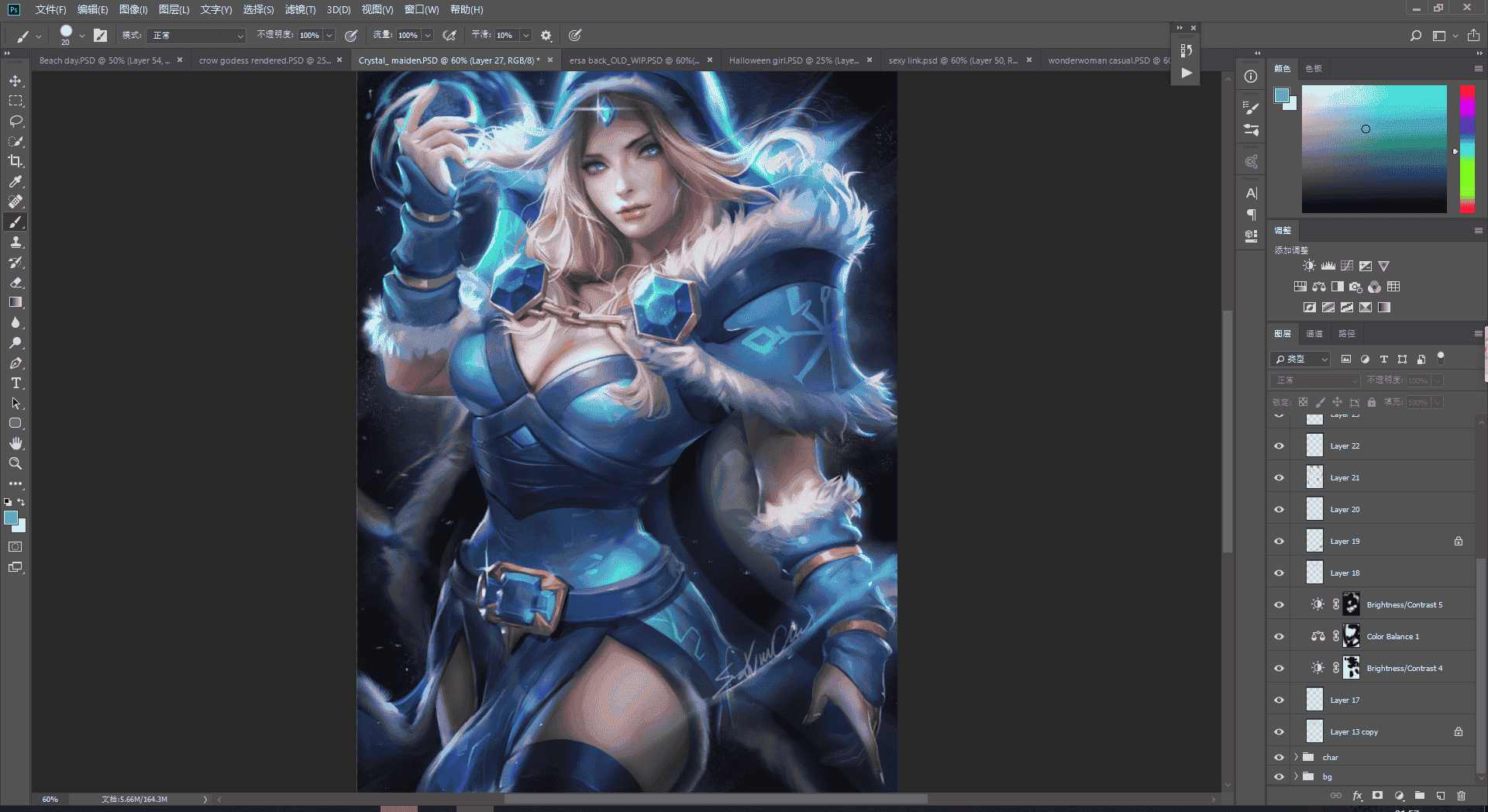This screenshot has width=1488, height=812.
Task: Hide the Layer 22 layer
Action: 1279,446
